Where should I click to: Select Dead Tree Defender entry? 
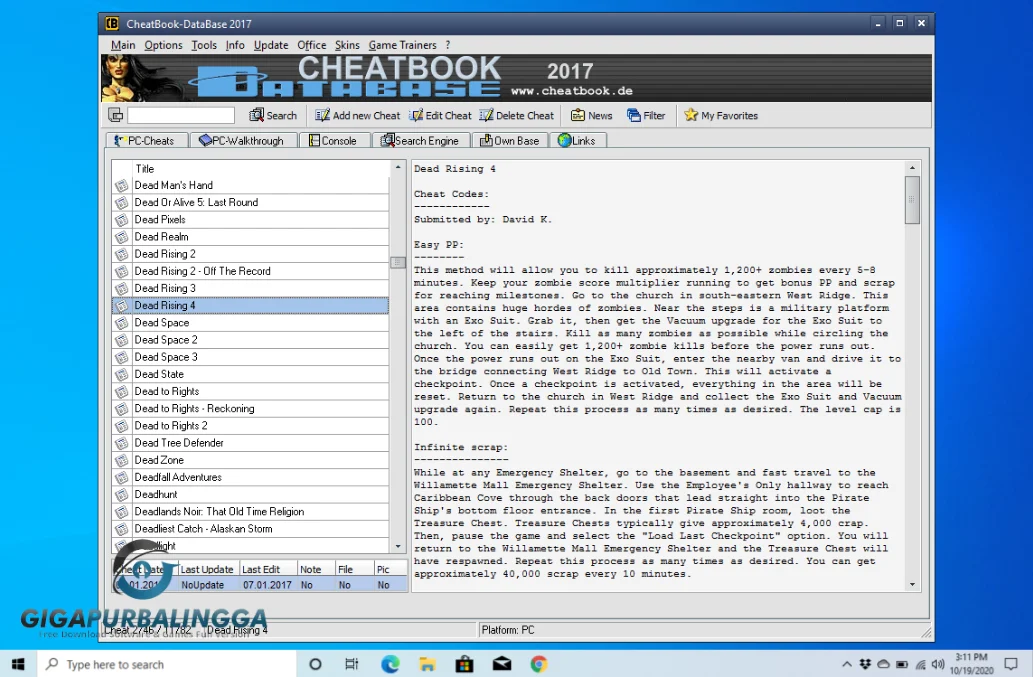(x=250, y=443)
